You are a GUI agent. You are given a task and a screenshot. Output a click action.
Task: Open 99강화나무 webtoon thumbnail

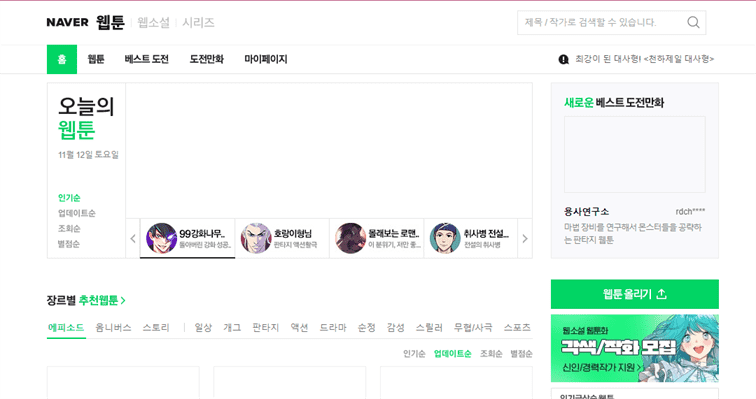pyautogui.click(x=162, y=238)
